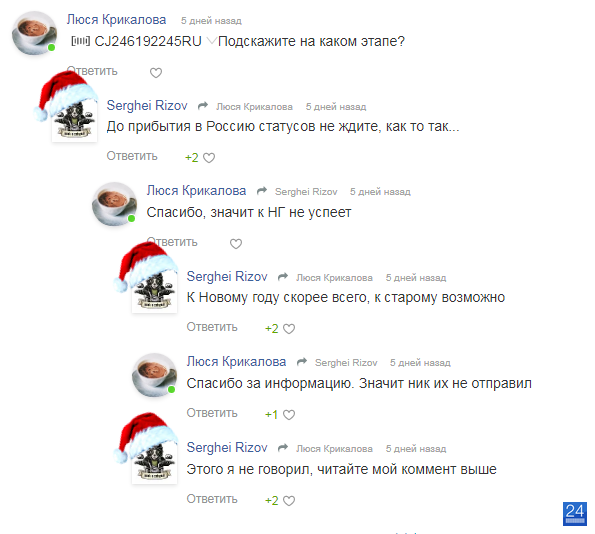Expand the chevron next to tracking number CJ246192245RU

(211, 41)
